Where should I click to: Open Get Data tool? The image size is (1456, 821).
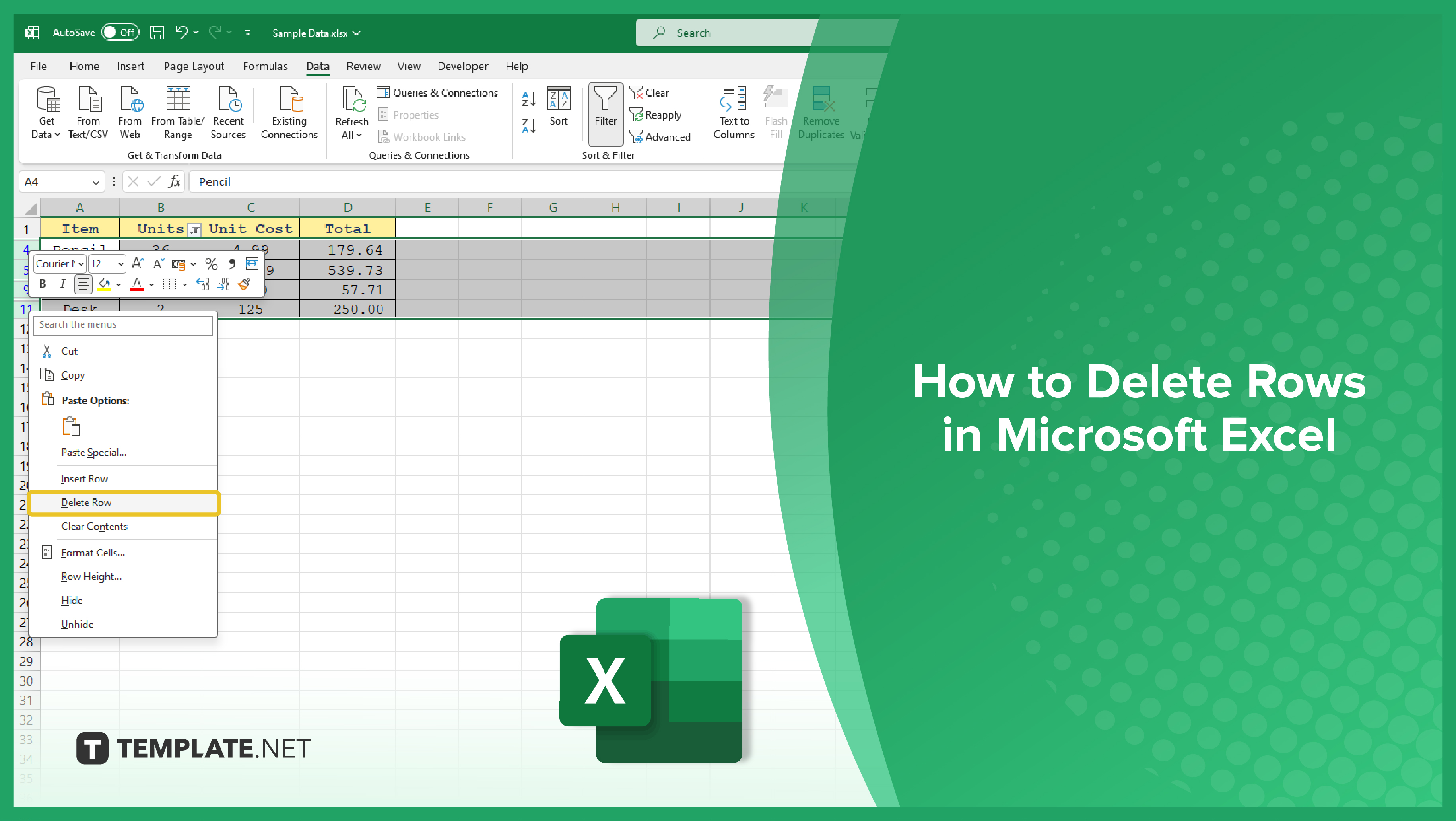[47, 113]
